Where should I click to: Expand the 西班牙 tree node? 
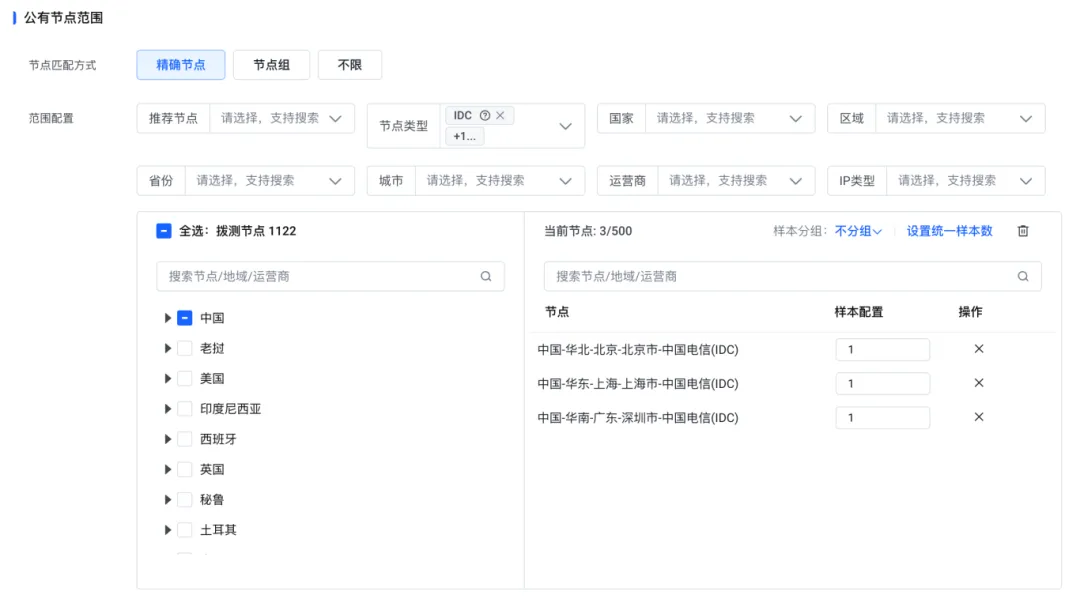tap(167, 439)
